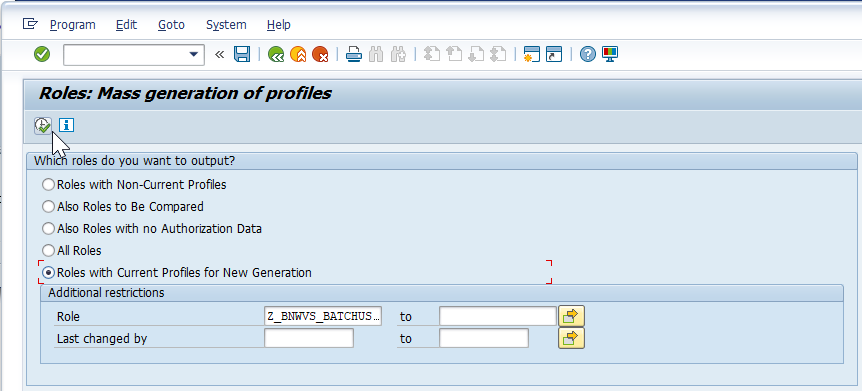Expand the command field dropdown arrow
This screenshot has height=391, width=862.
pyautogui.click(x=193, y=54)
